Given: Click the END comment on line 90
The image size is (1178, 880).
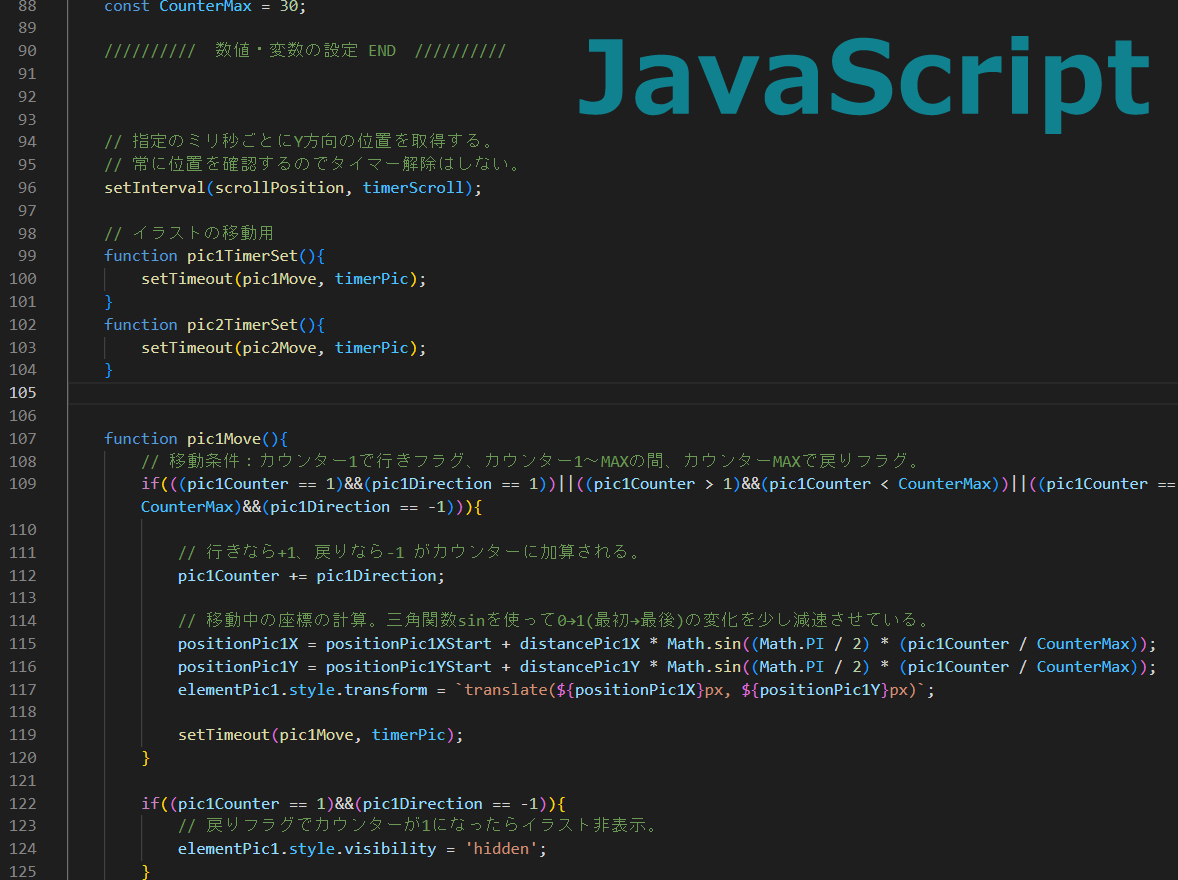Looking at the screenshot, I should 382,51.
